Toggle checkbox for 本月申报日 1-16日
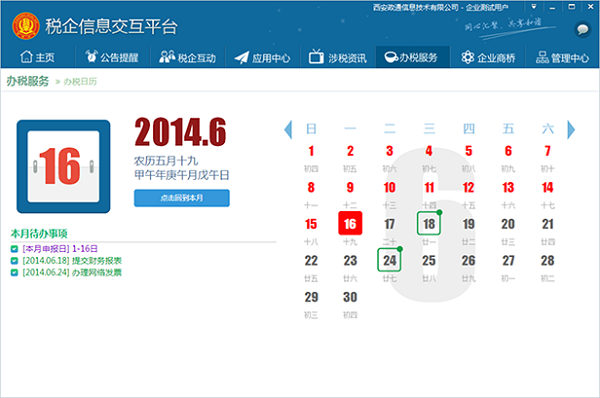600x398 pixels. [x=14, y=249]
